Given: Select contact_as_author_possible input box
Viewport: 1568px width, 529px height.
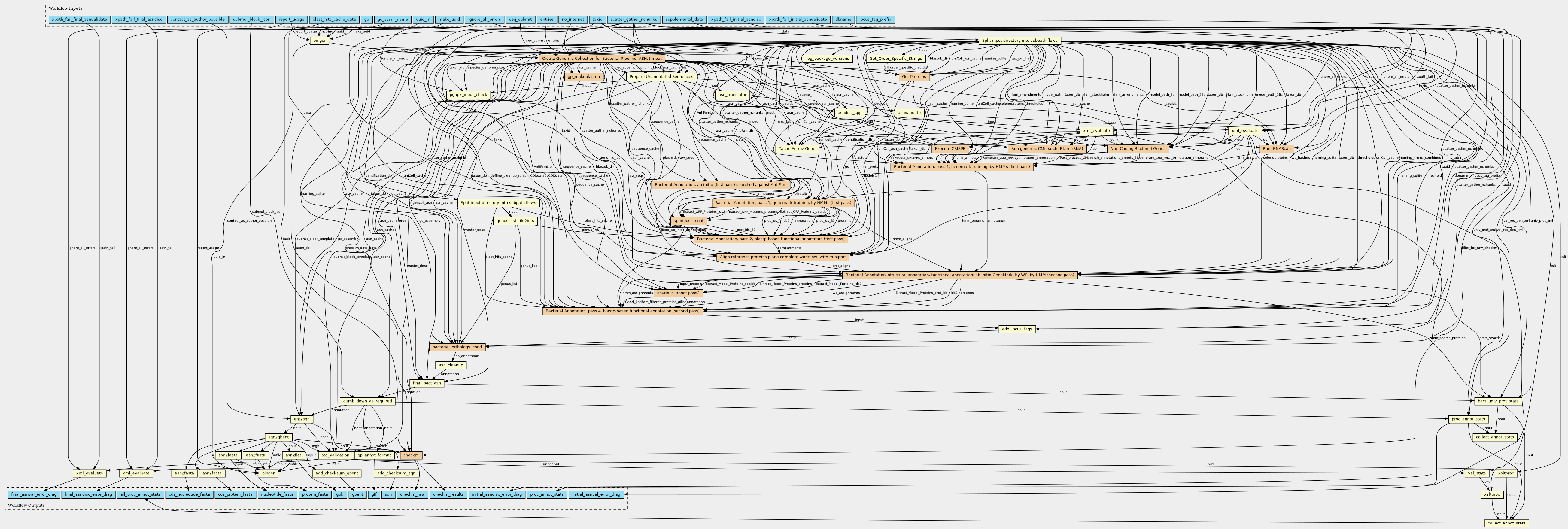Looking at the screenshot, I should point(197,20).
